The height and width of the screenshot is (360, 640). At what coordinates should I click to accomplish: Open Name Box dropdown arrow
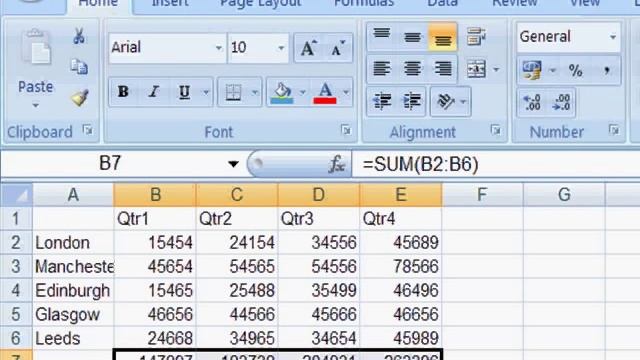[233, 164]
